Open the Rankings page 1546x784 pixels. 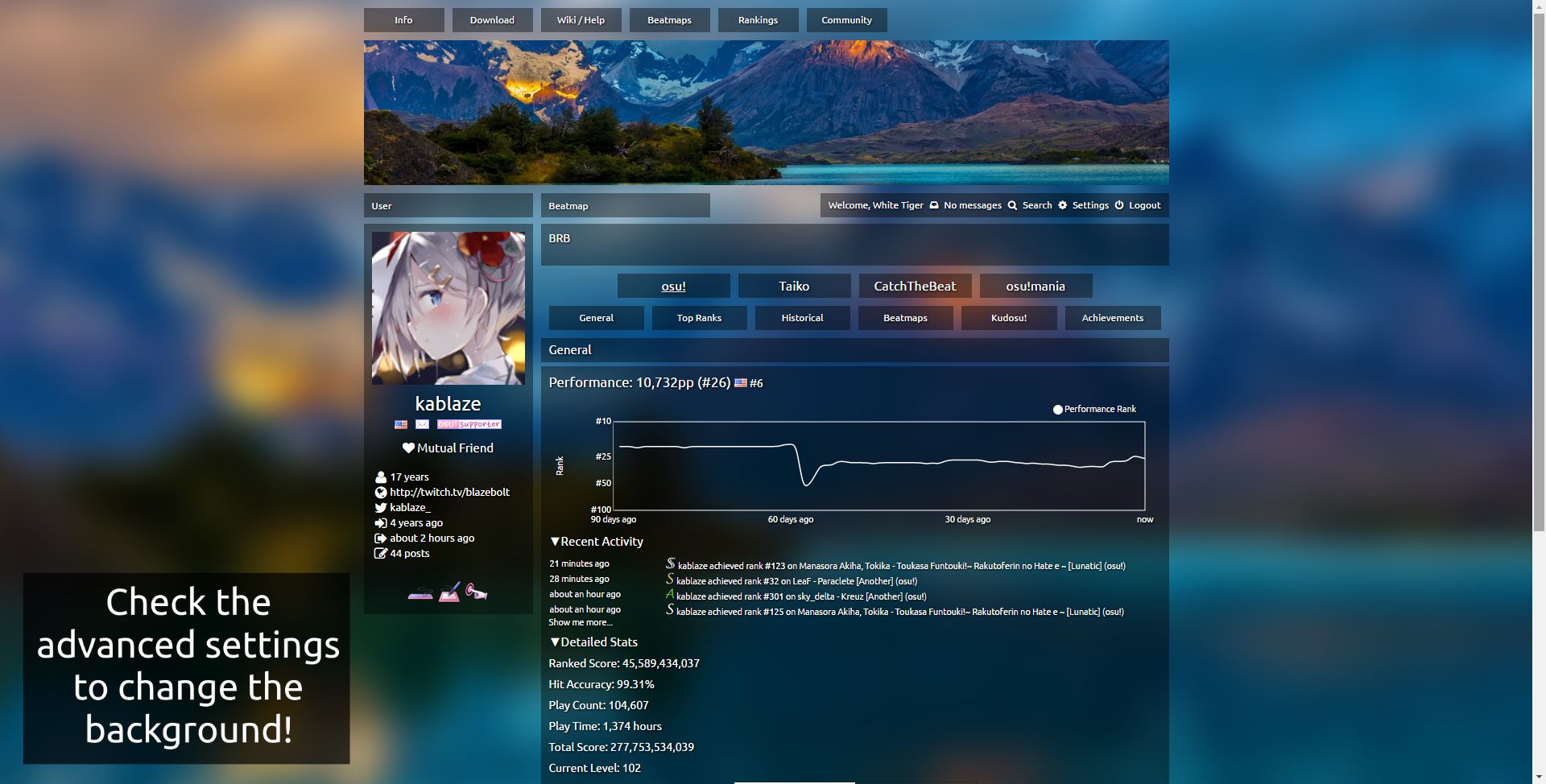pos(758,20)
